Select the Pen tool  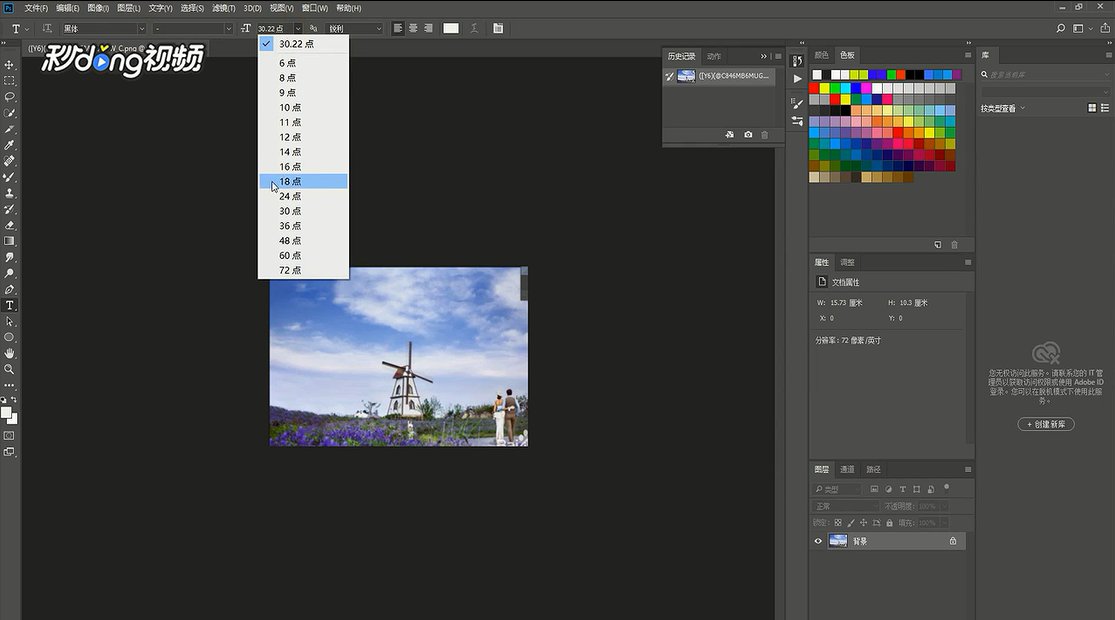pyautogui.click(x=9, y=289)
